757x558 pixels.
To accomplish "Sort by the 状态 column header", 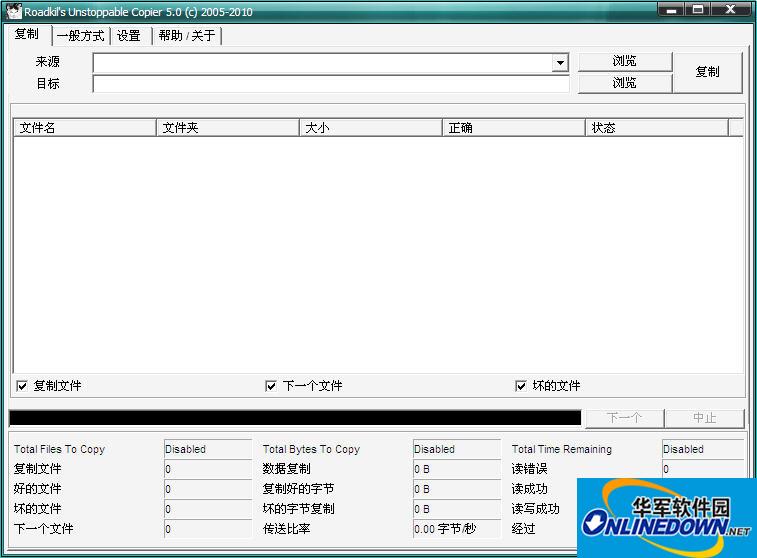I will [x=657, y=128].
